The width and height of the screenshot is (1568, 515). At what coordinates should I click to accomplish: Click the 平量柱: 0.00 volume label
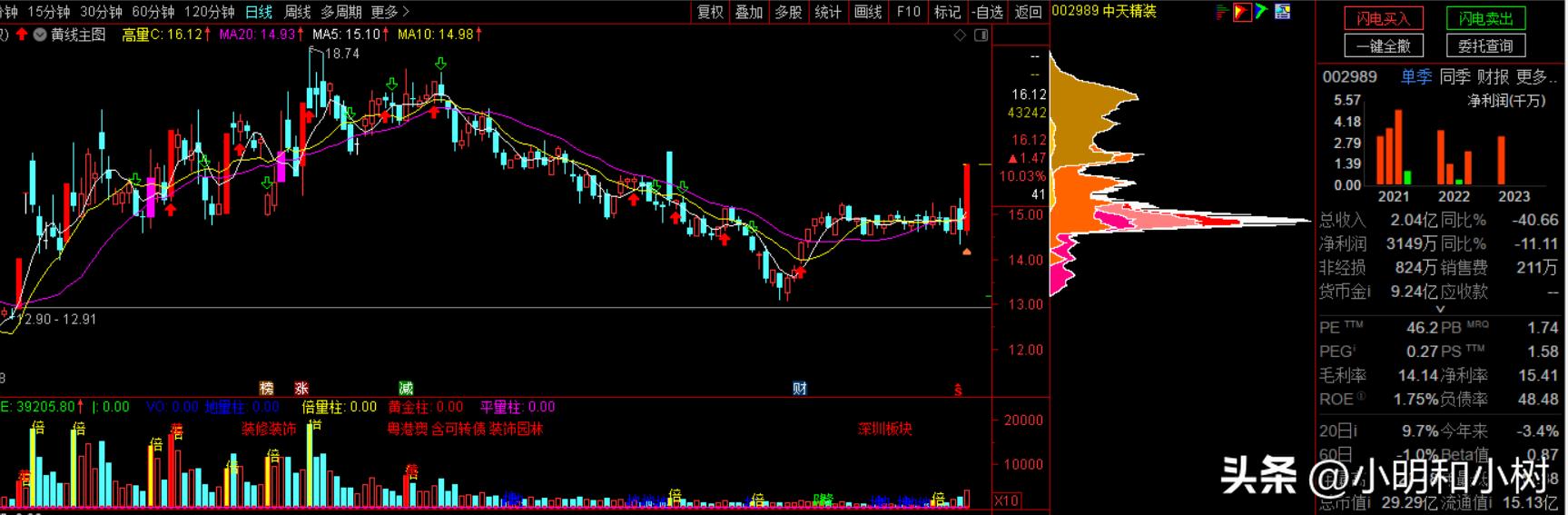[518, 407]
